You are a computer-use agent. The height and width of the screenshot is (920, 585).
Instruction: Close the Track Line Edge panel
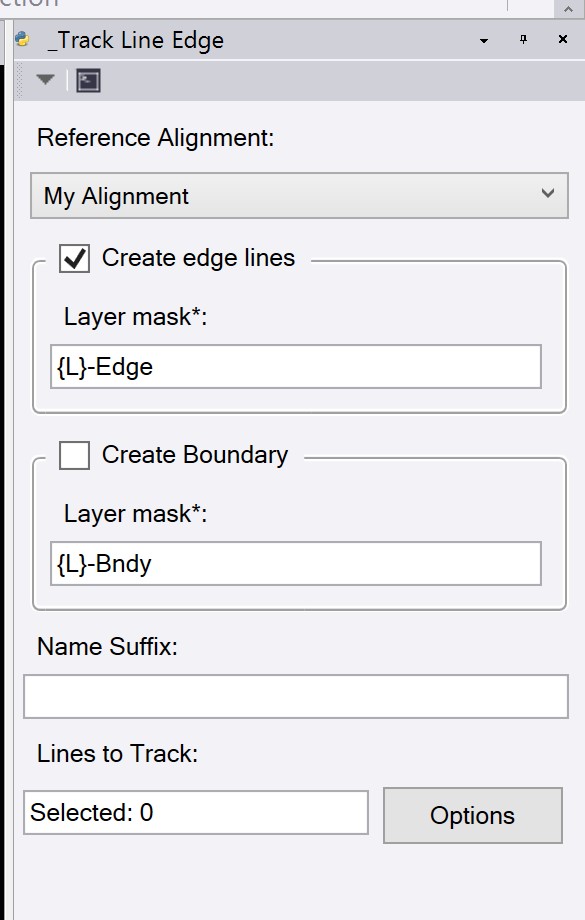(563, 39)
